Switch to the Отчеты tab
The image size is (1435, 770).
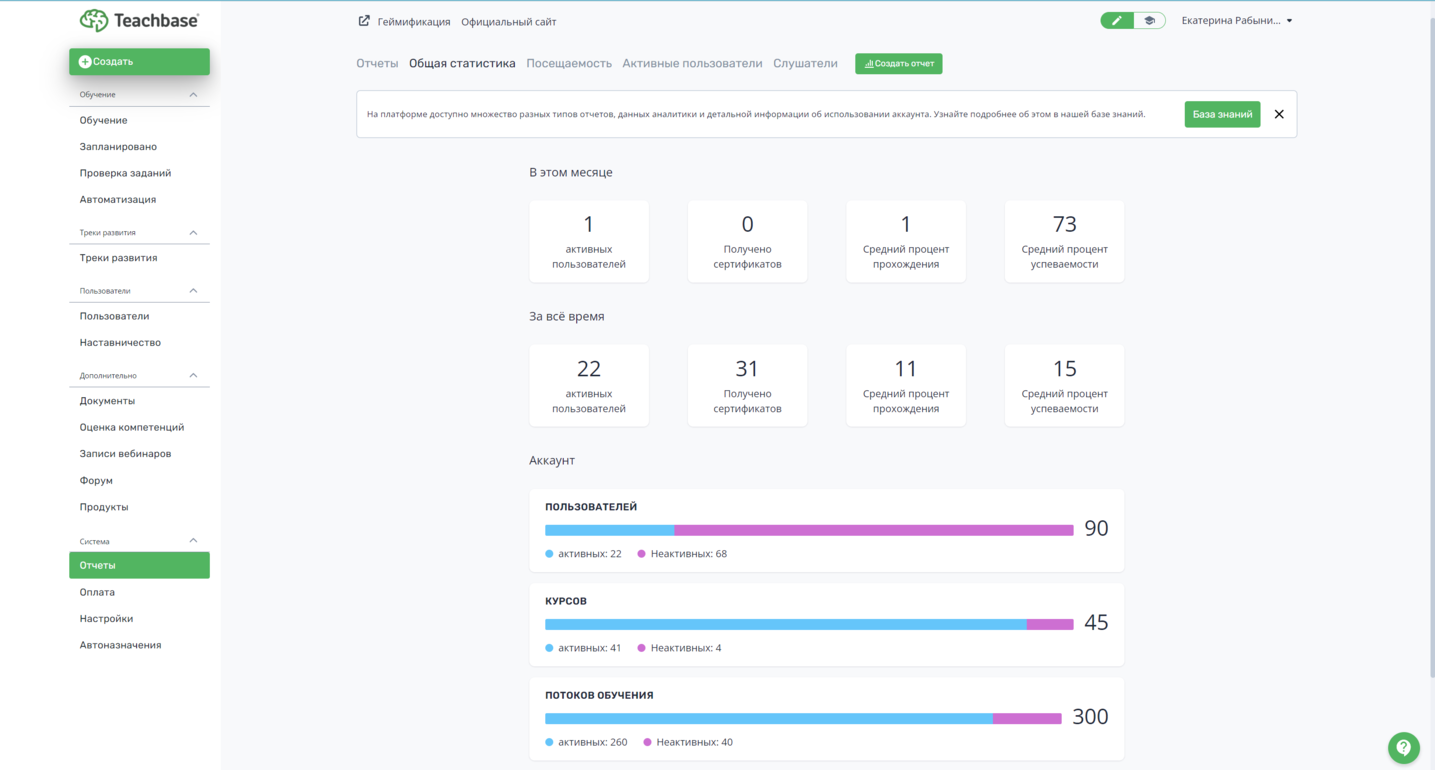tap(377, 63)
